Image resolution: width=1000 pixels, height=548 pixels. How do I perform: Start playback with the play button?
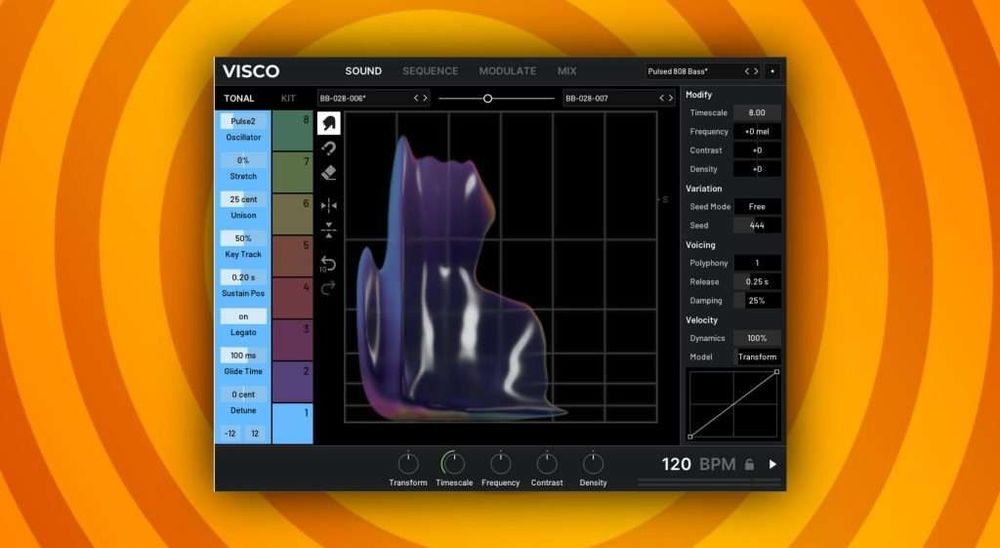pos(772,464)
